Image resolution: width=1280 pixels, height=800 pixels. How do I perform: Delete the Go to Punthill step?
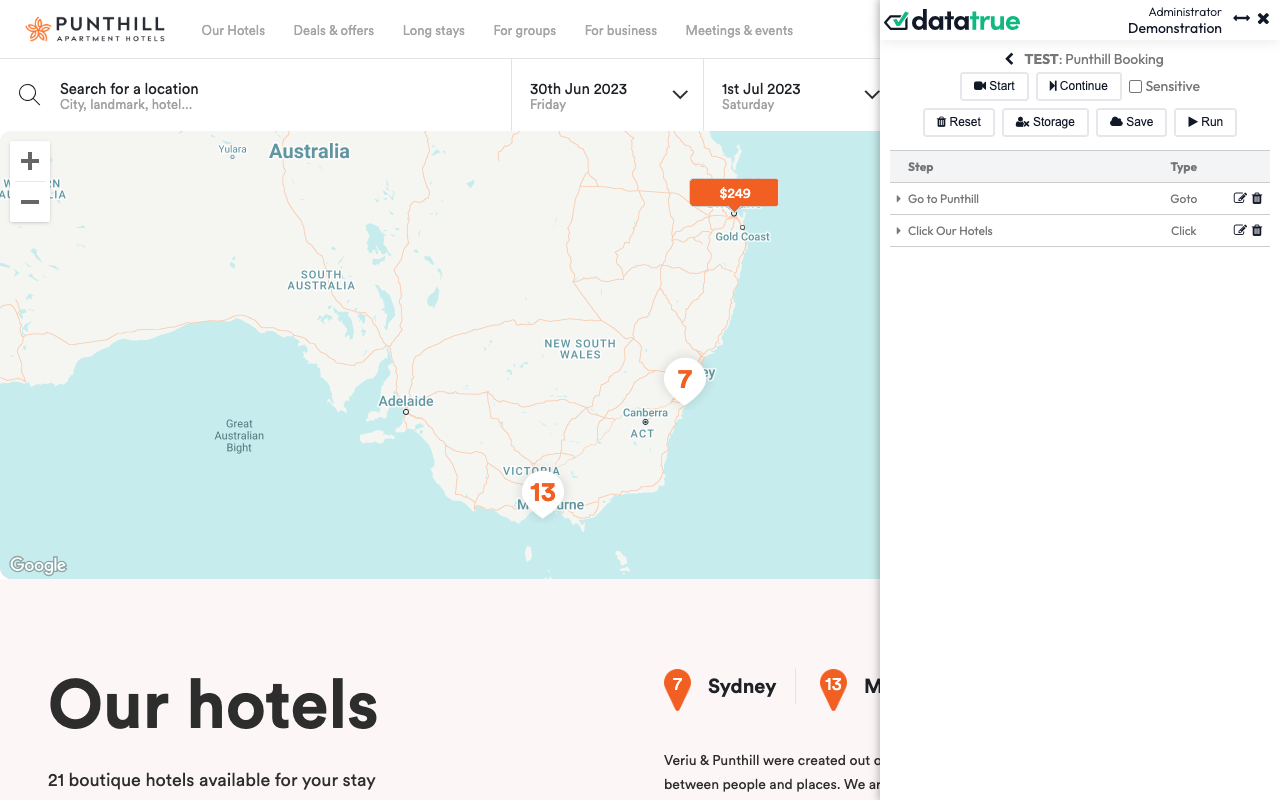click(x=1257, y=199)
